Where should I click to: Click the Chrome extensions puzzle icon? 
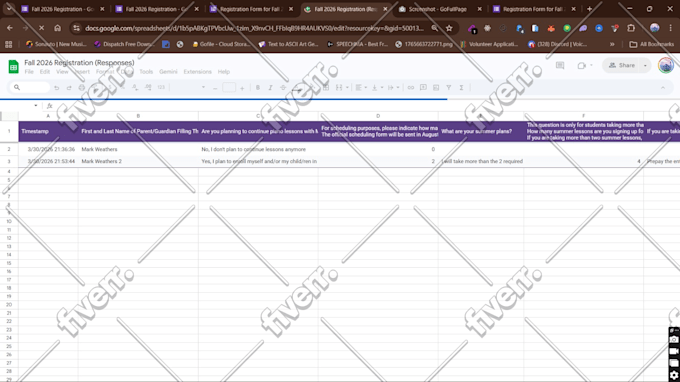631,28
